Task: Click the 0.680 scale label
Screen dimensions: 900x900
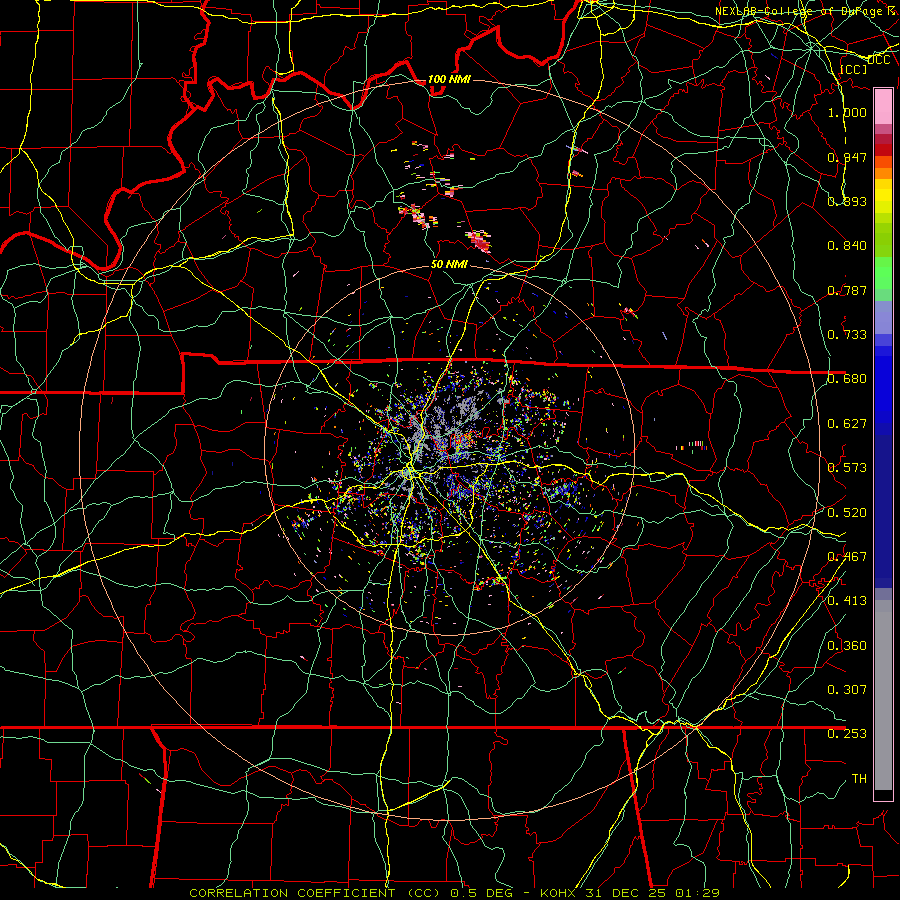Action: [x=847, y=378]
